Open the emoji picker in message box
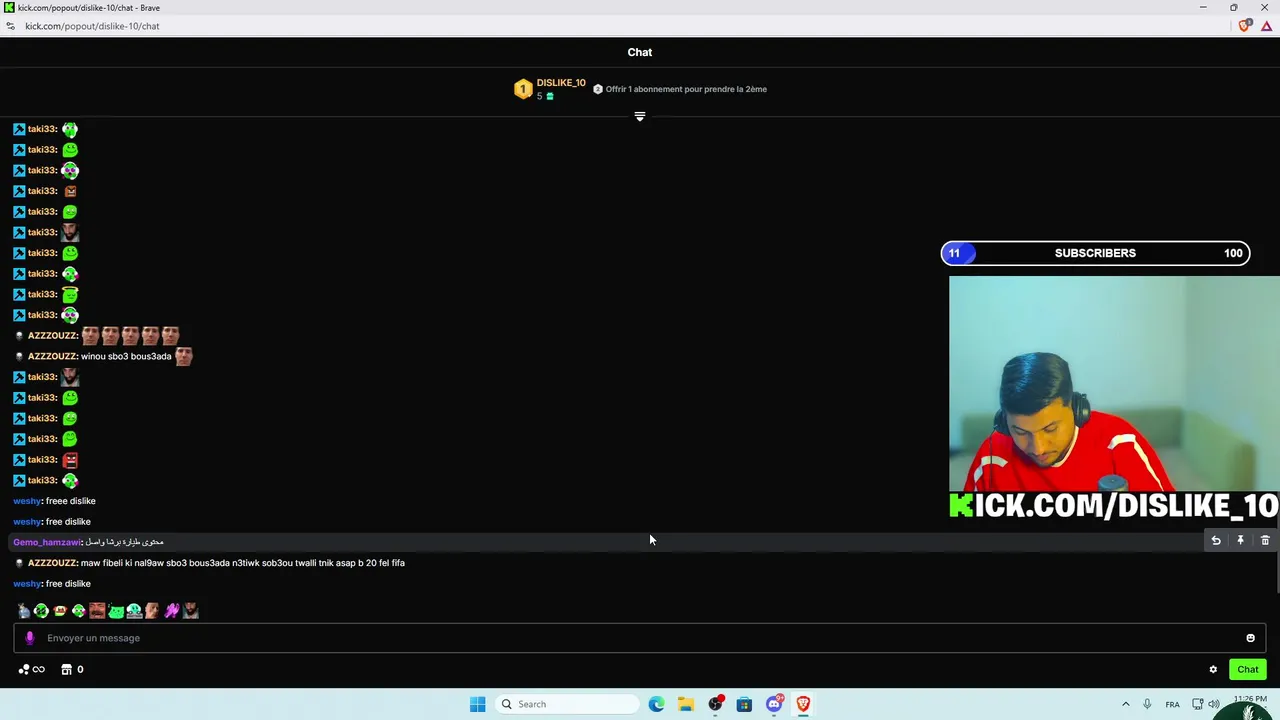This screenshot has width=1280, height=720. tap(1250, 638)
